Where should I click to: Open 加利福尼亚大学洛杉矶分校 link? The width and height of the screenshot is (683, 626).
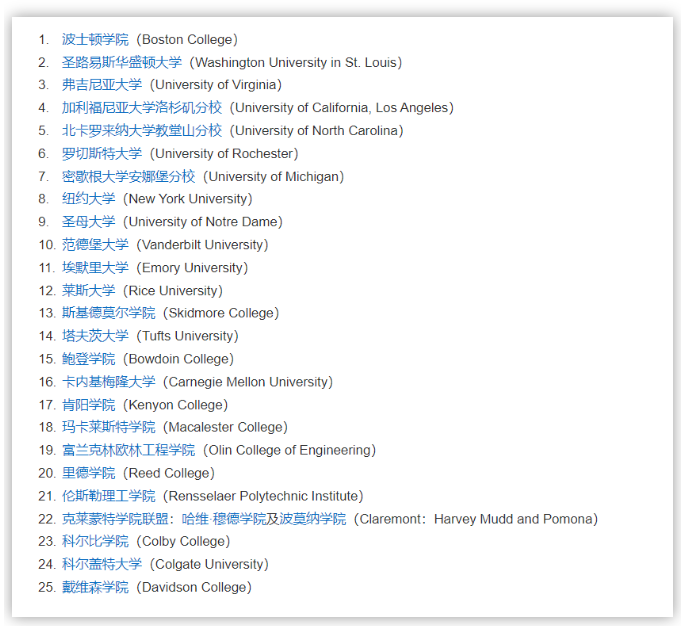click(x=142, y=108)
